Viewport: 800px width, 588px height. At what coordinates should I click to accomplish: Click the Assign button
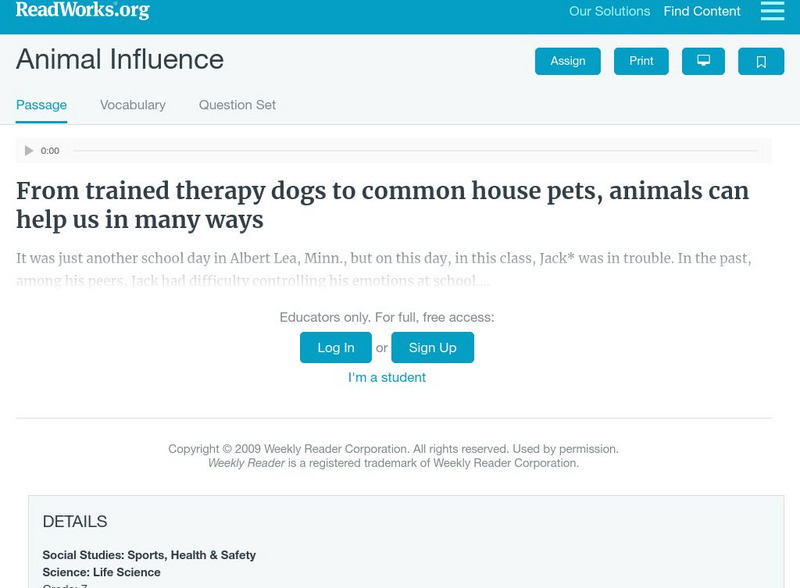(x=568, y=61)
